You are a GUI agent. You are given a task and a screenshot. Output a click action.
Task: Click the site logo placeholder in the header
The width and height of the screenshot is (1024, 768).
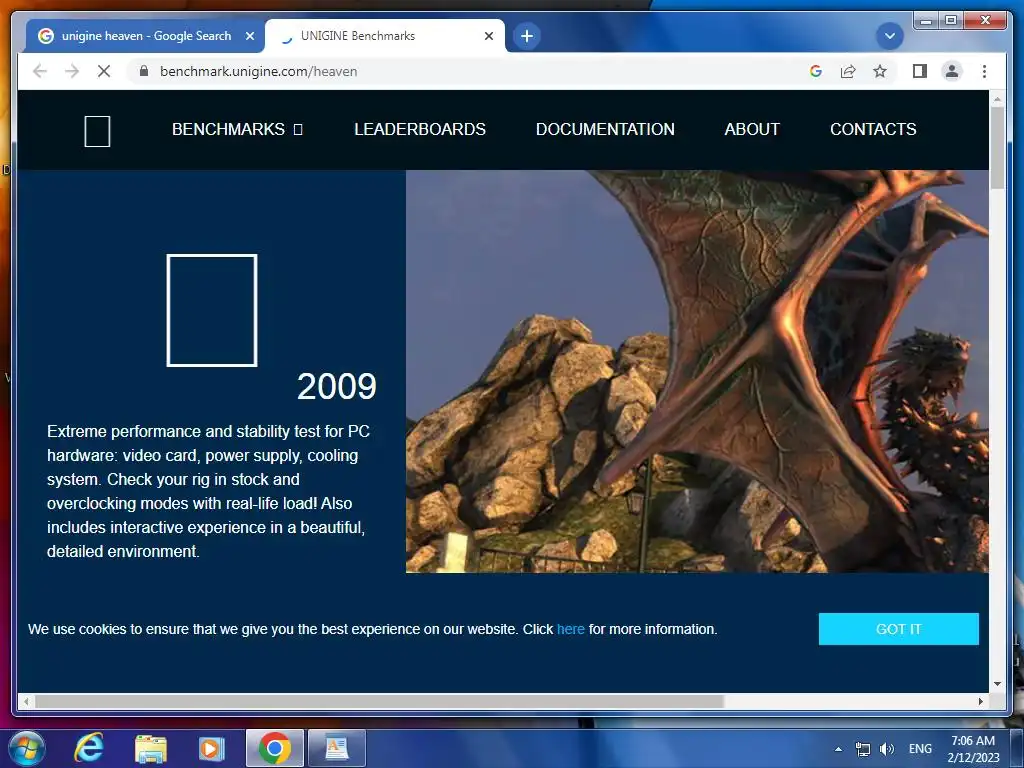click(x=97, y=131)
